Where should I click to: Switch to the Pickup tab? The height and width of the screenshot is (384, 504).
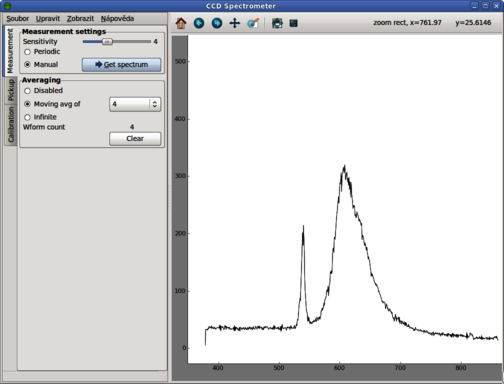click(x=11, y=90)
